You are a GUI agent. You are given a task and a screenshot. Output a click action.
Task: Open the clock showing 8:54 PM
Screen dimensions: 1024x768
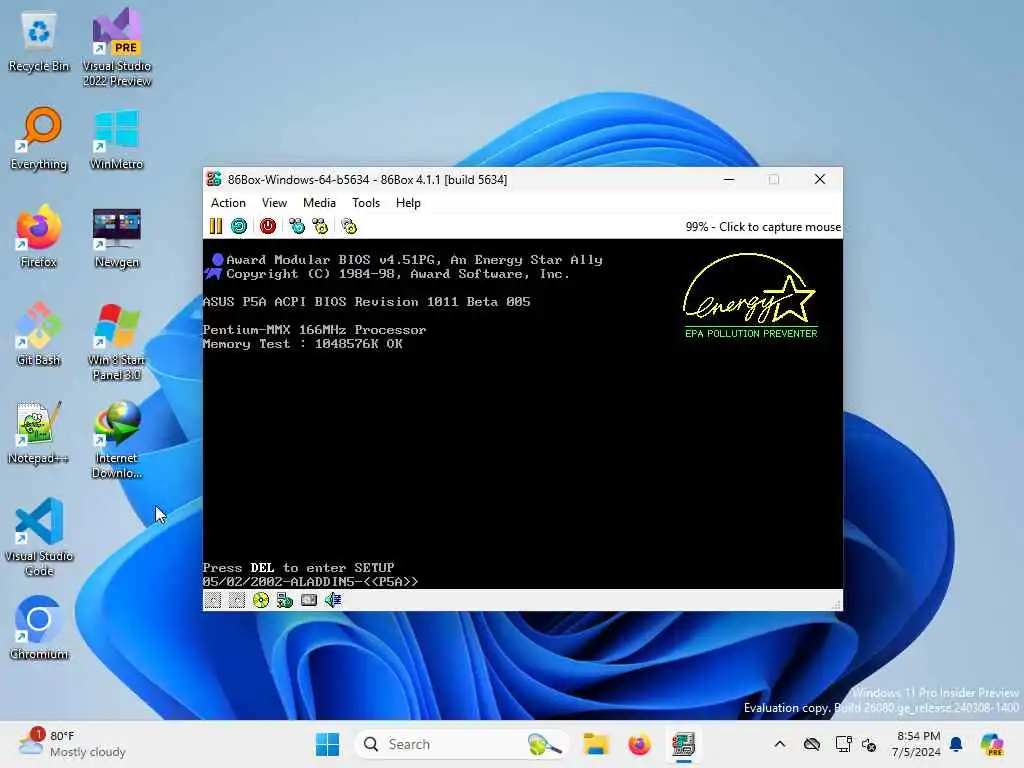(917, 744)
